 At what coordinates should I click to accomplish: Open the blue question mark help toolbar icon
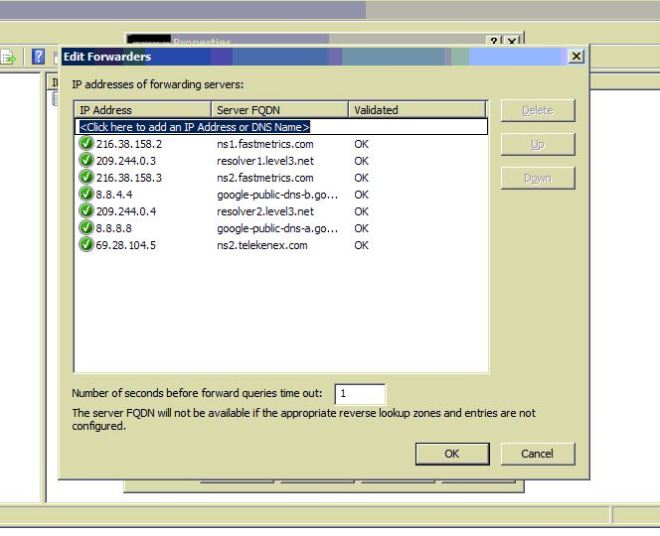[38, 56]
